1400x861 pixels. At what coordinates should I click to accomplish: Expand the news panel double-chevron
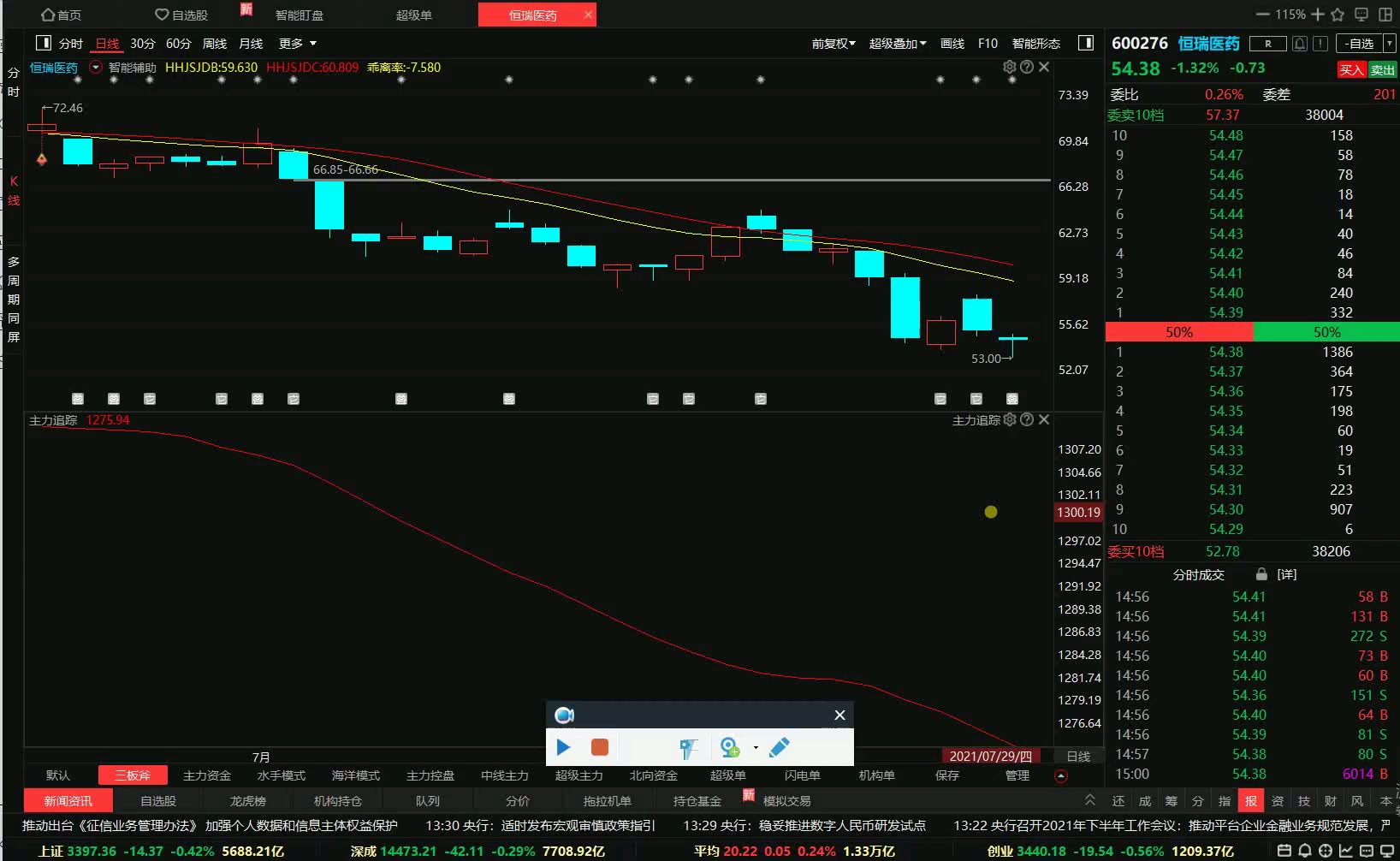click(1089, 800)
